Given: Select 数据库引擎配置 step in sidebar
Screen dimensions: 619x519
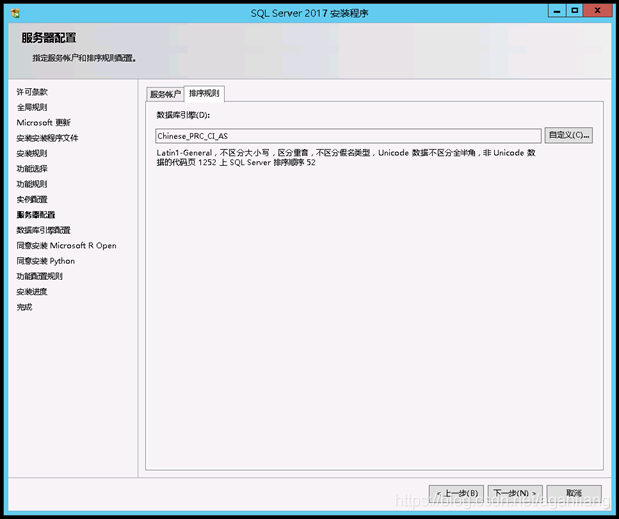Looking at the screenshot, I should pos(43,230).
